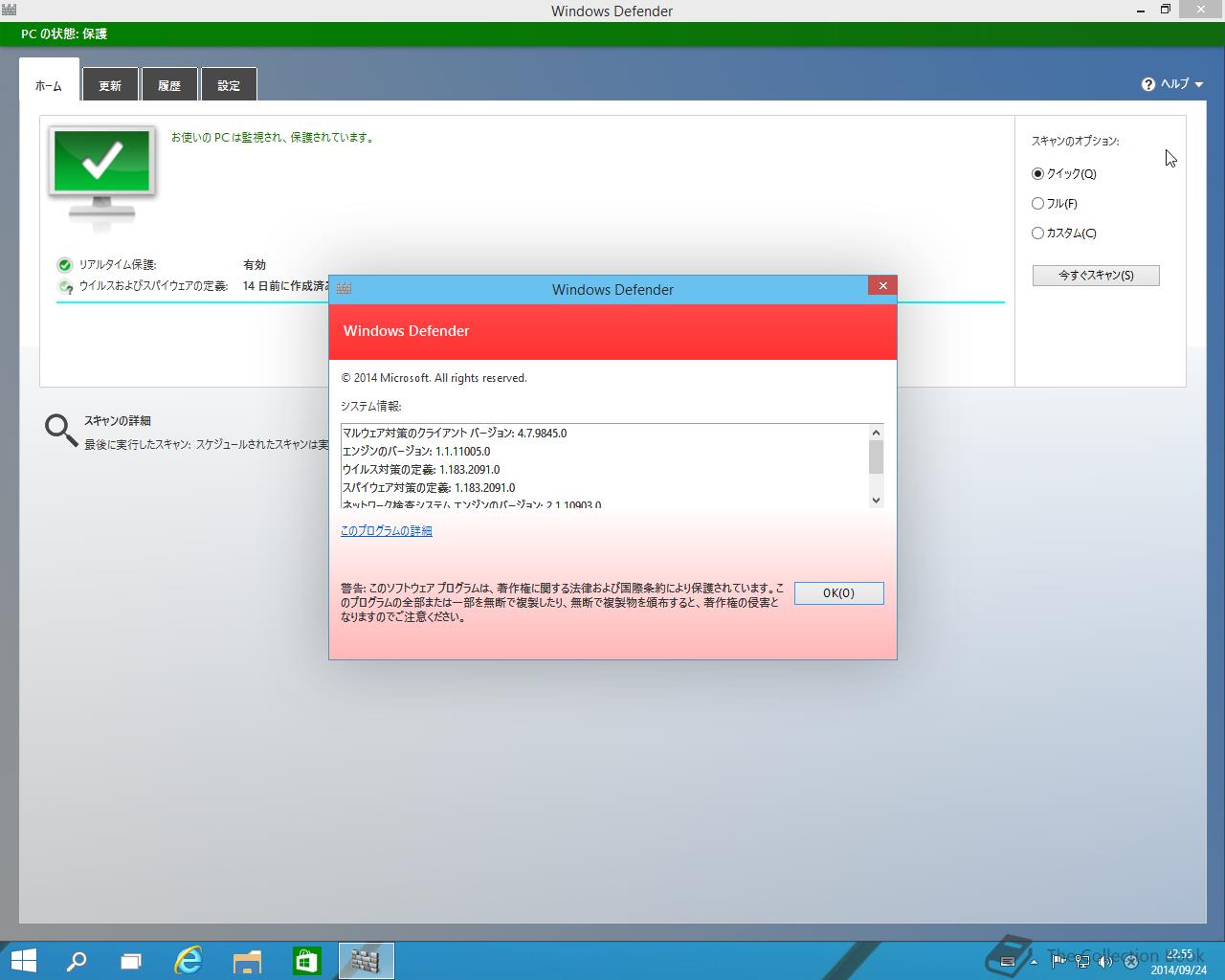Open the Windows Start menu
The width and height of the screenshot is (1225, 980).
coord(23,961)
